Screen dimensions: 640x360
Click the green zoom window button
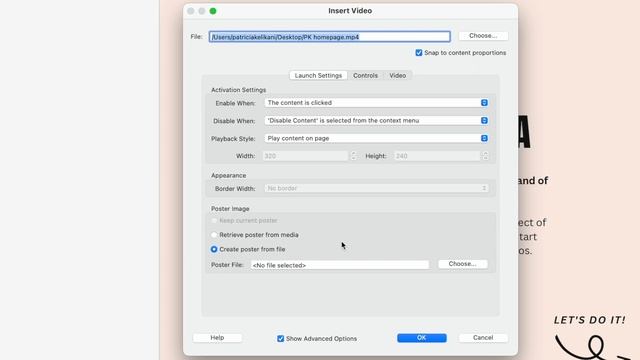point(213,11)
